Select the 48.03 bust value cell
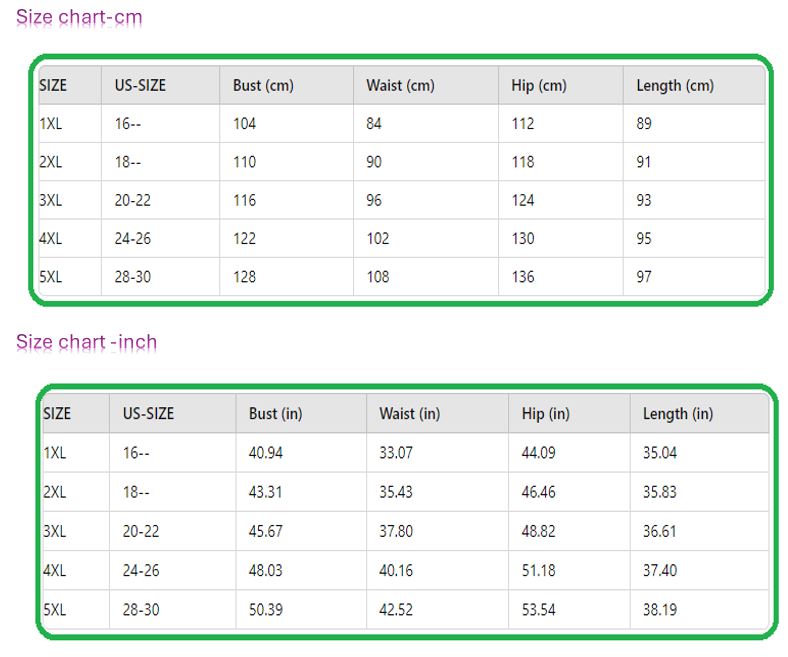Image resolution: width=788 pixels, height=657 pixels. 266,570
